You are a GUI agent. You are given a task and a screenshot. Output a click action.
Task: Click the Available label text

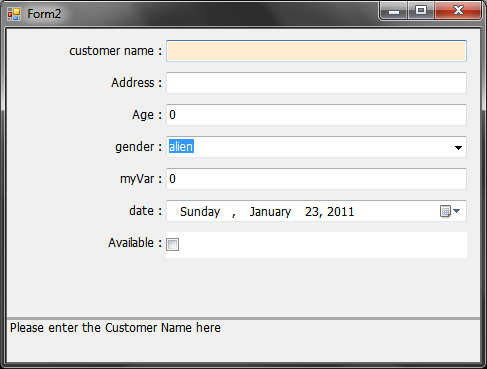[x=131, y=243]
